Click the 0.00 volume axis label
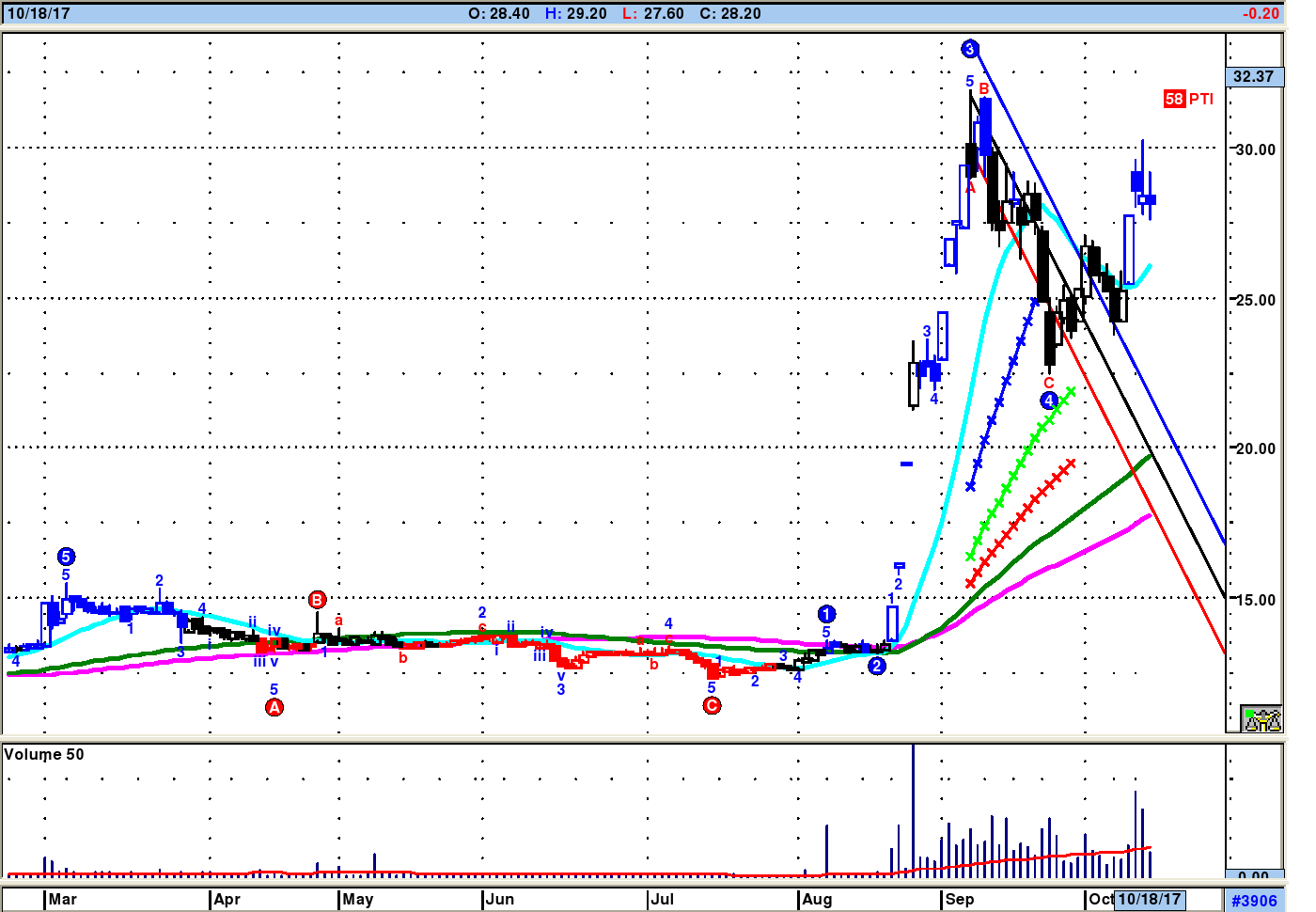 tap(1253, 875)
